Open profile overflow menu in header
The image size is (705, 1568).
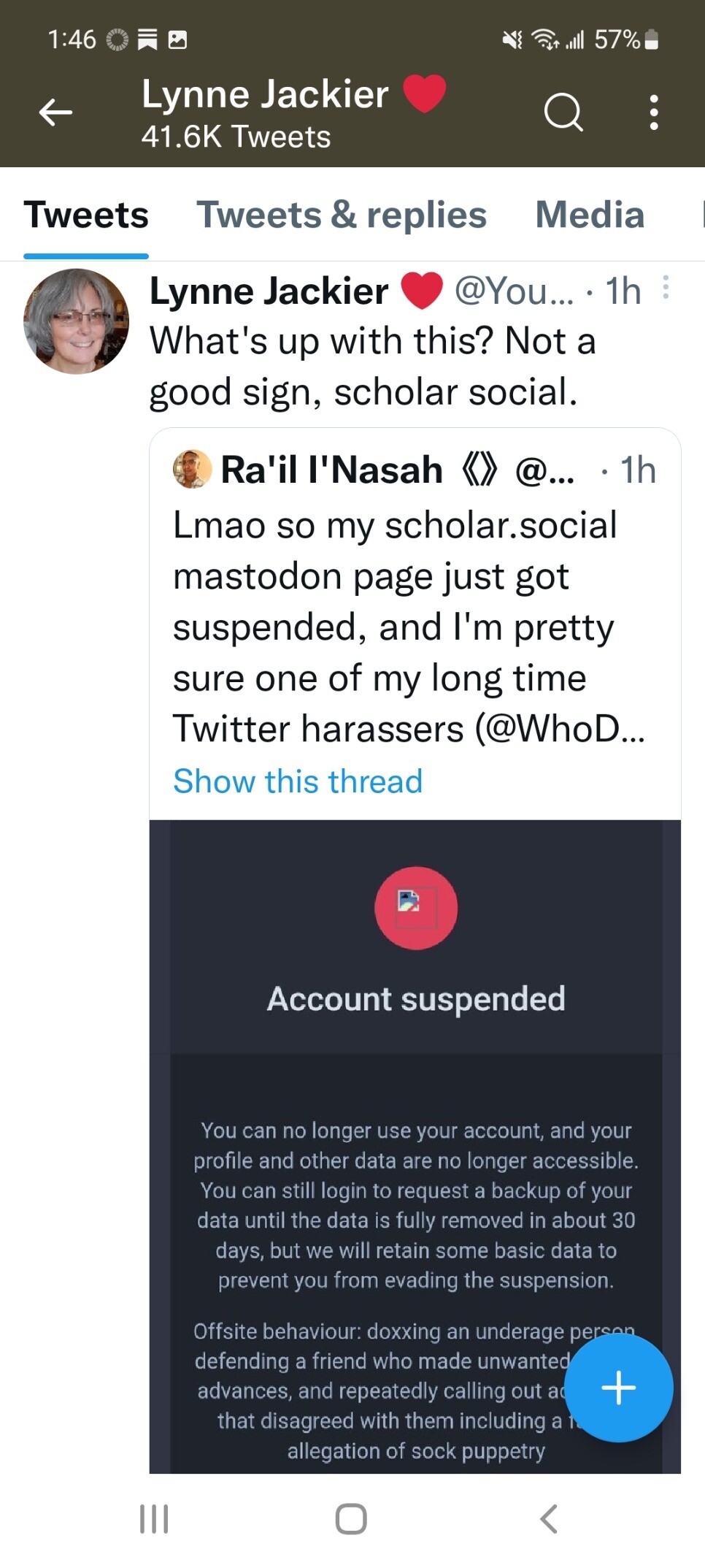pyautogui.click(x=654, y=112)
